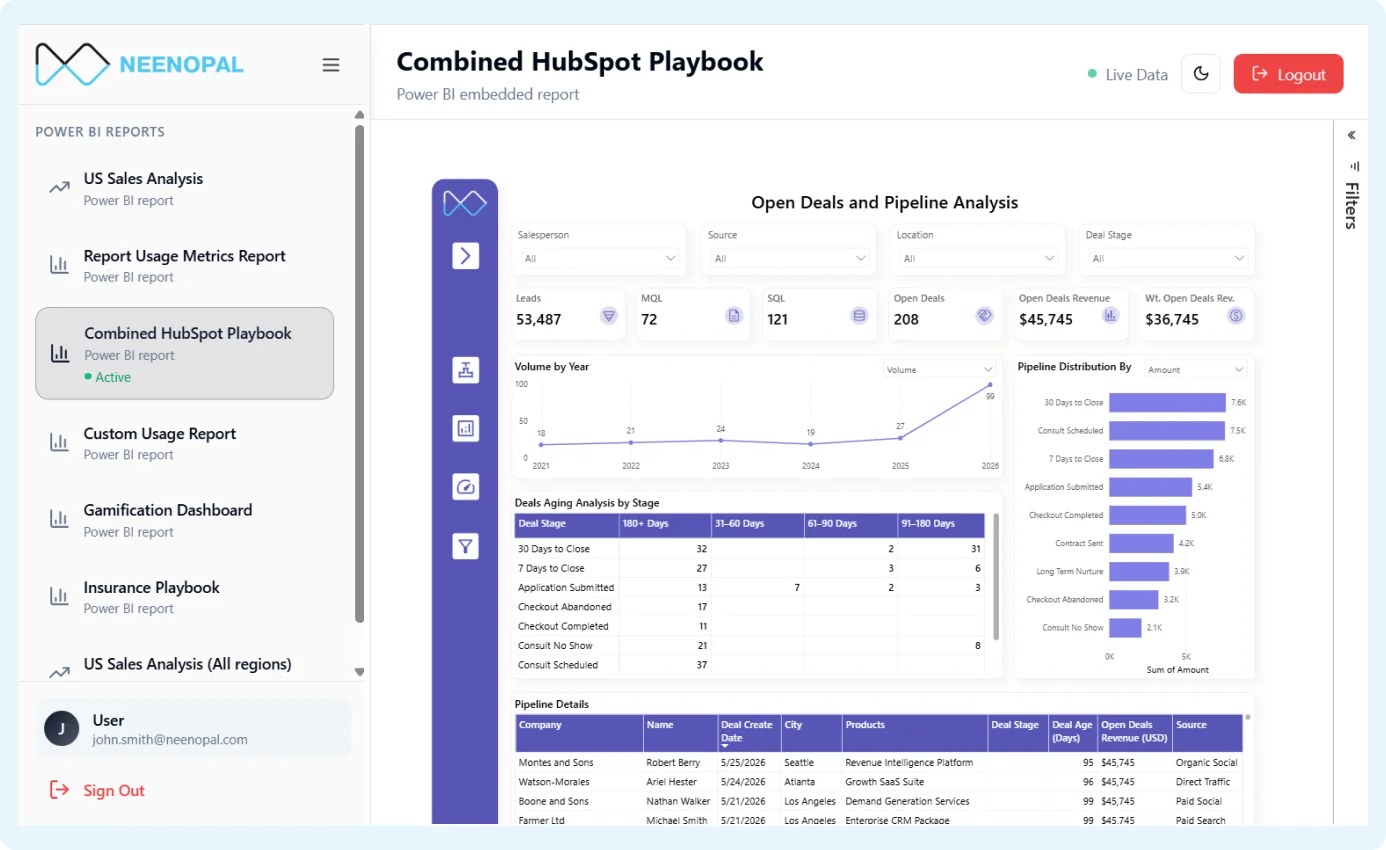This screenshot has width=1386, height=850.
Task: Select Combined HubSpot Playbook in sidebar
Action: (x=184, y=353)
